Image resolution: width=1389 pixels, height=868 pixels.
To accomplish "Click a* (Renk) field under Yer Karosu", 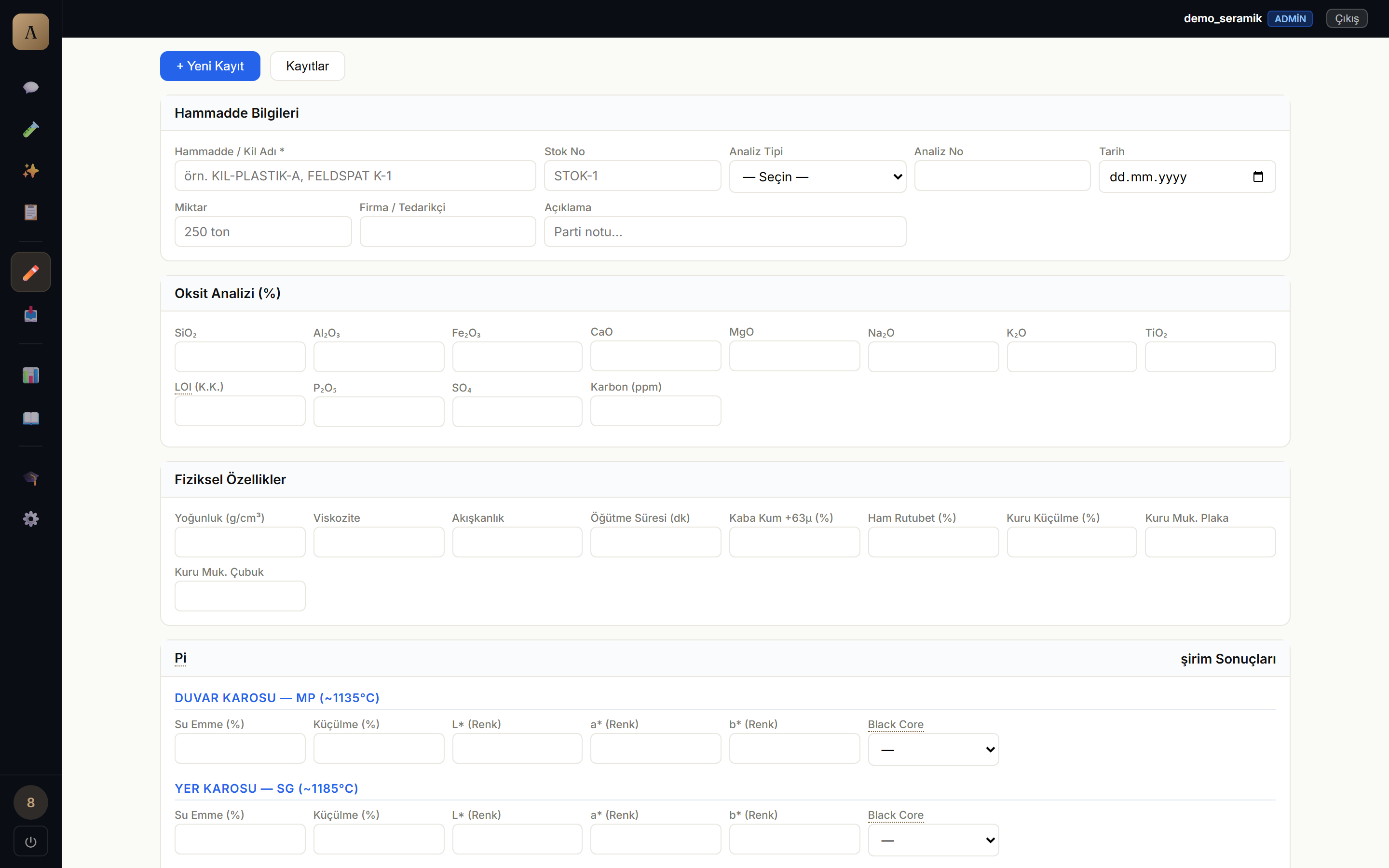I will pos(655,839).
